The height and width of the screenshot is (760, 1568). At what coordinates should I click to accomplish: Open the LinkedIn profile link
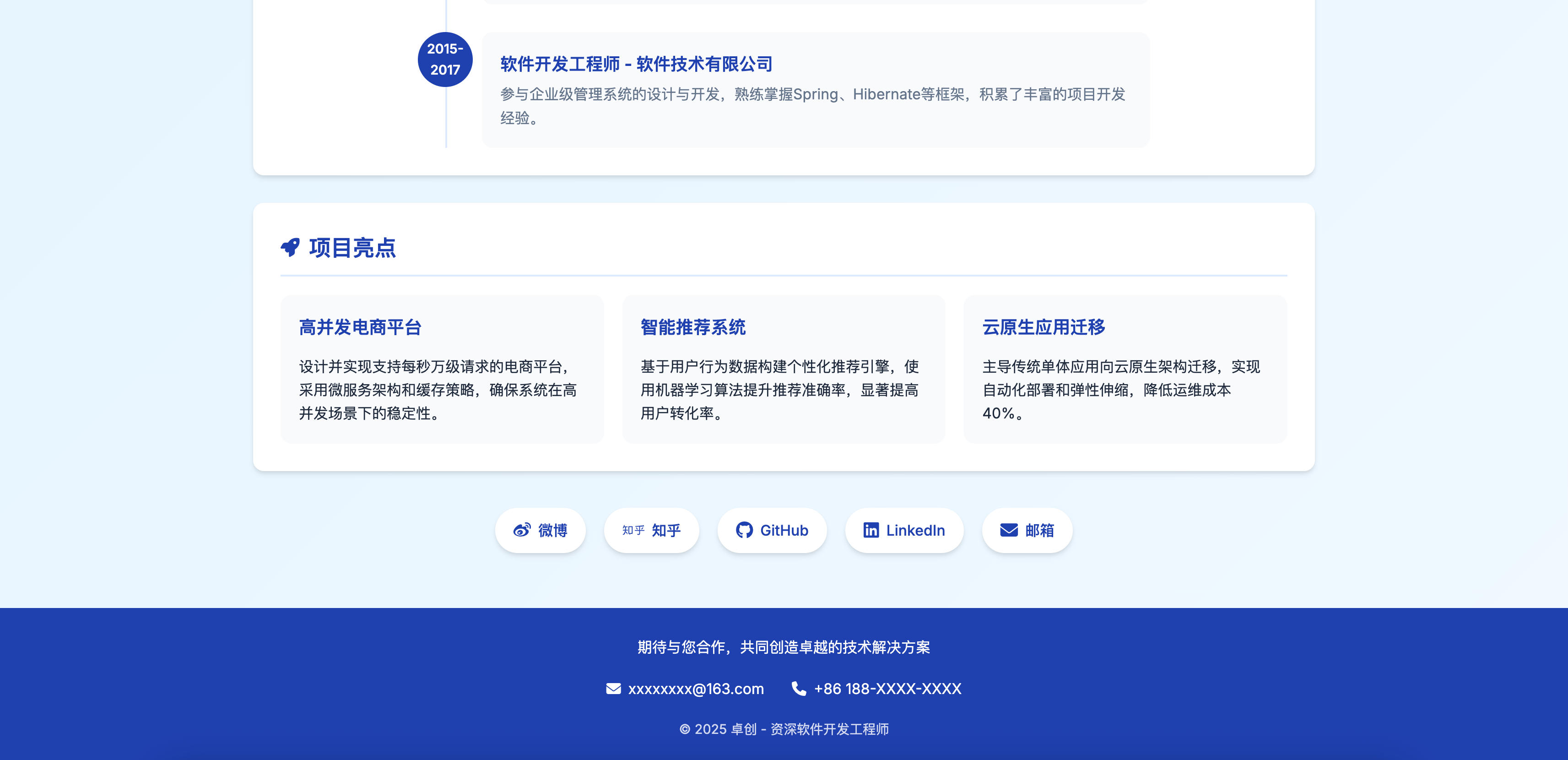click(904, 530)
